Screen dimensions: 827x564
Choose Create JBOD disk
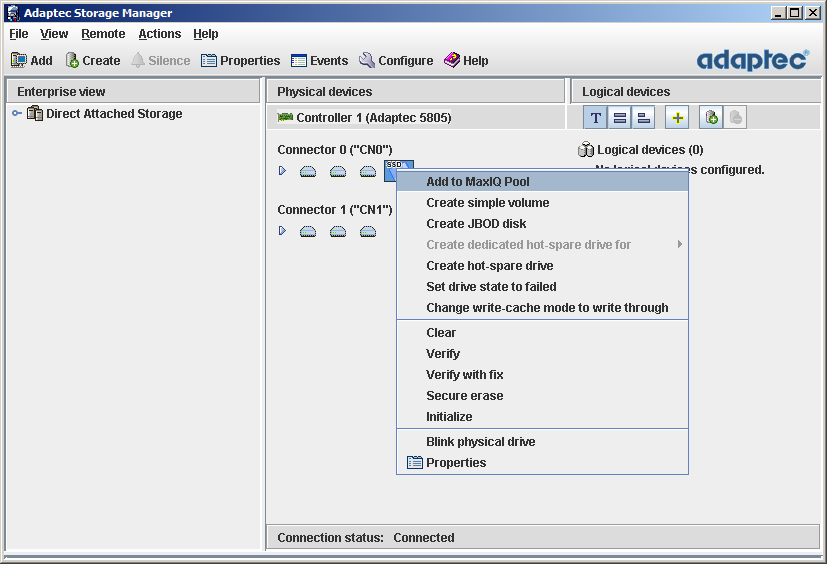[x=542, y=224]
